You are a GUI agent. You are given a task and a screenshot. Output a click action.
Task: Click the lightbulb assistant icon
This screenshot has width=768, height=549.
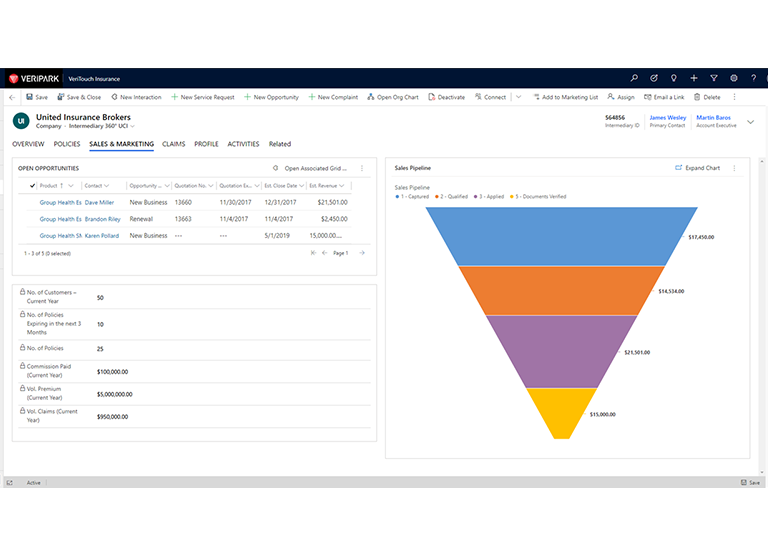click(674, 78)
